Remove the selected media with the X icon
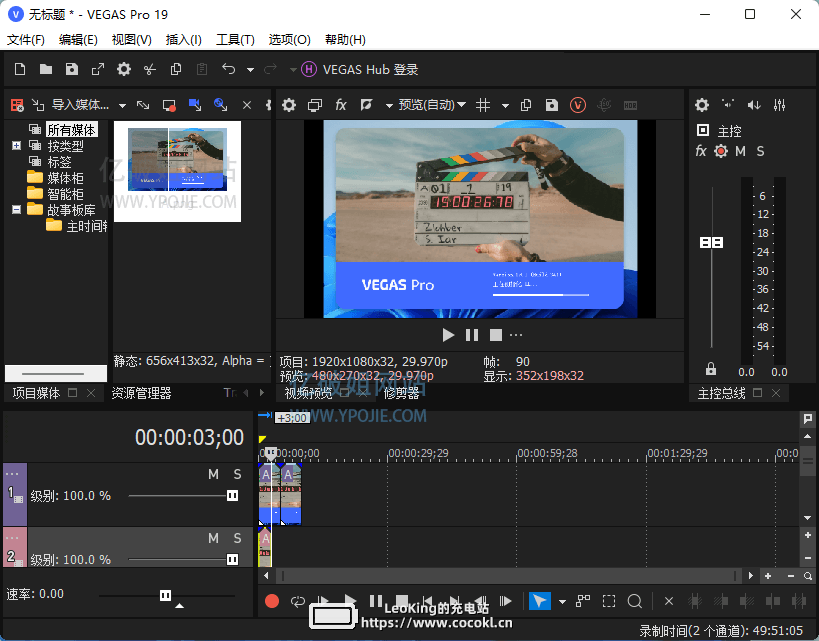 point(247,106)
